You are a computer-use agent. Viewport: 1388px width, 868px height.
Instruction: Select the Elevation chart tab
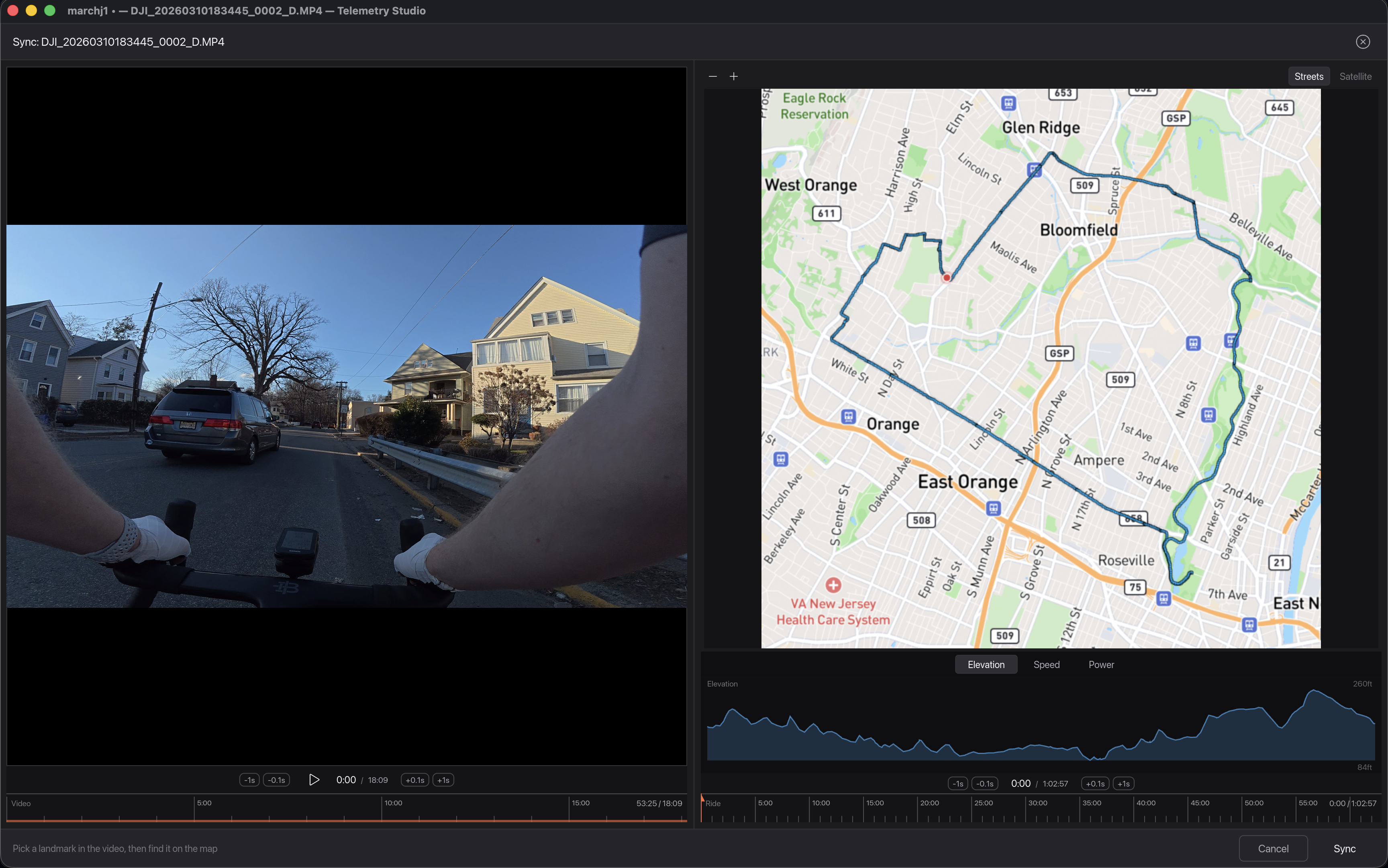[986, 664]
